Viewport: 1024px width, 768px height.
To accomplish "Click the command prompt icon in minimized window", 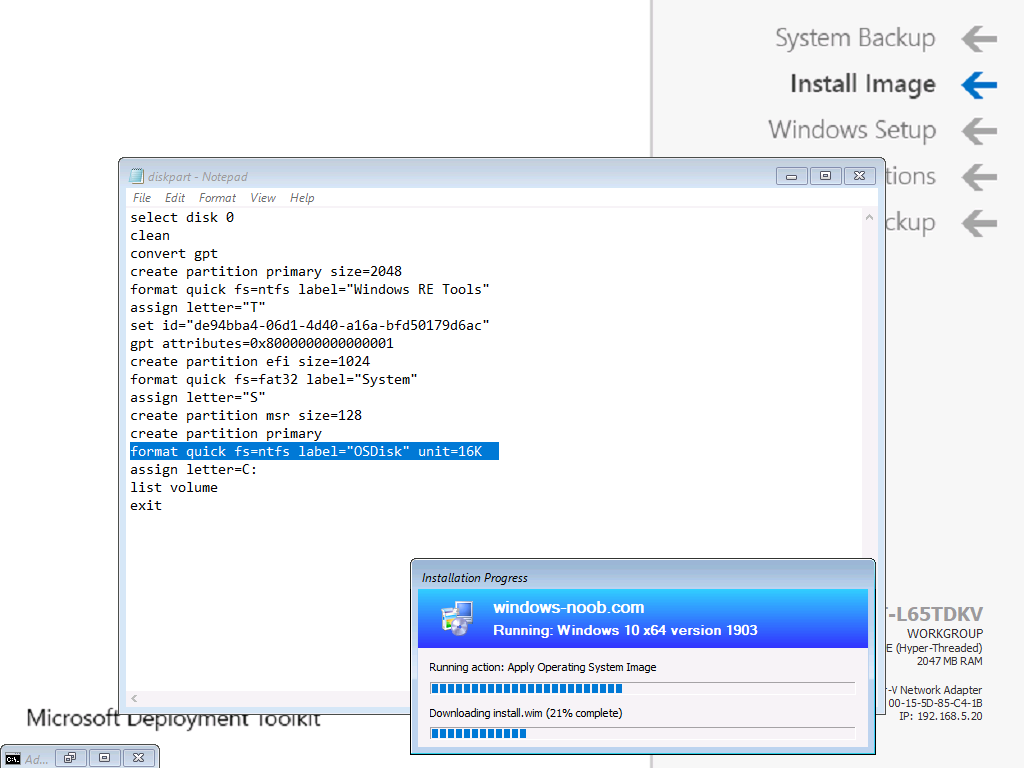I will (x=13, y=759).
